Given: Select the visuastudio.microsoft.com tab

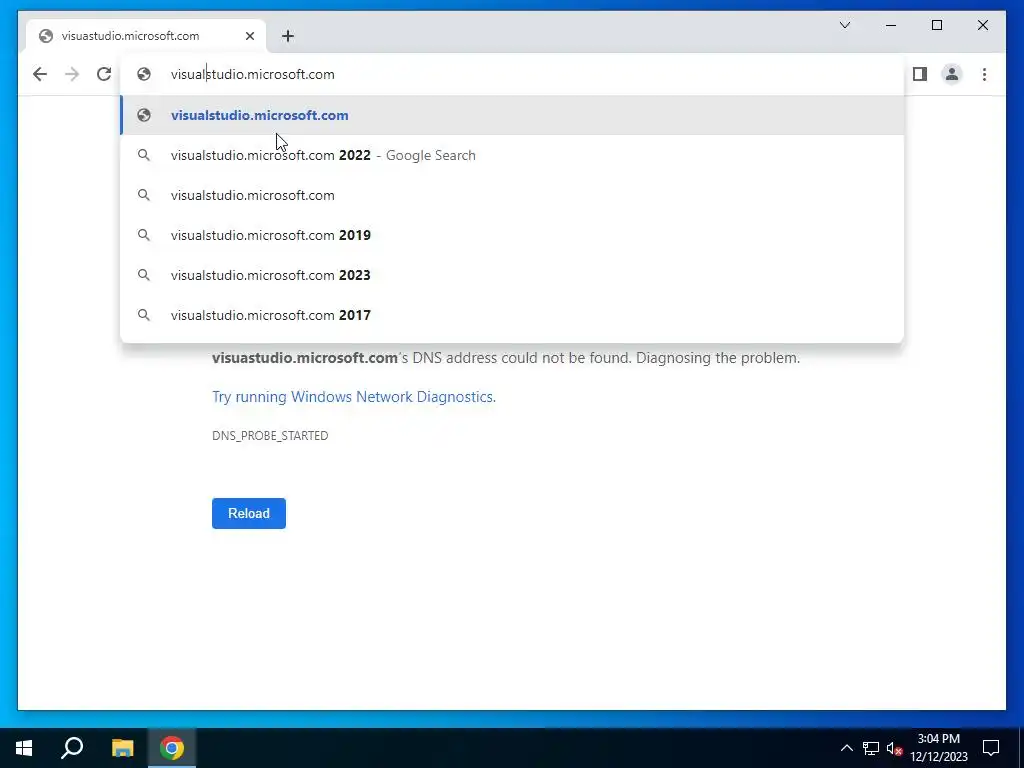Looking at the screenshot, I should (x=146, y=36).
